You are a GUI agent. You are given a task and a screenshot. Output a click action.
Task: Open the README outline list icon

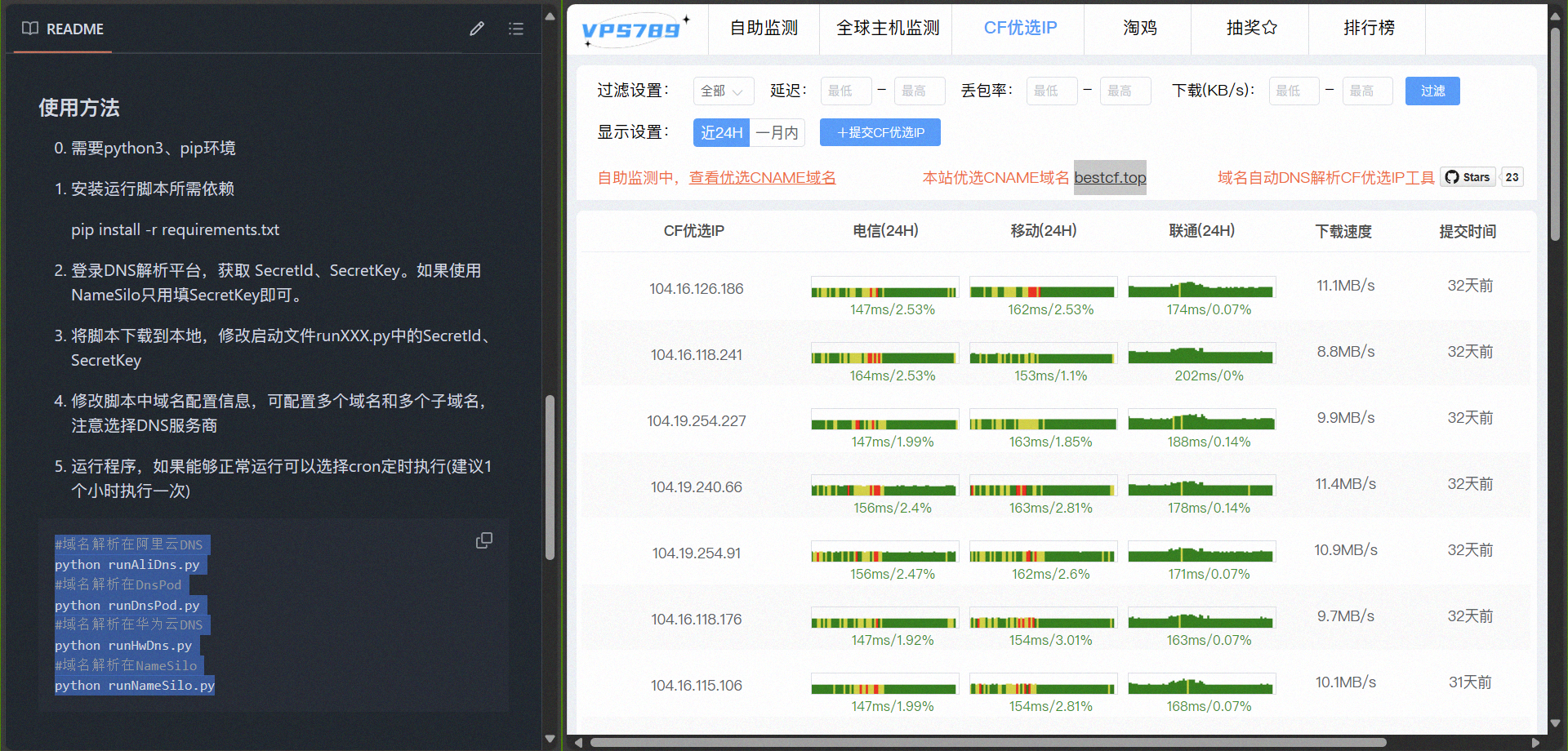pyautogui.click(x=516, y=29)
